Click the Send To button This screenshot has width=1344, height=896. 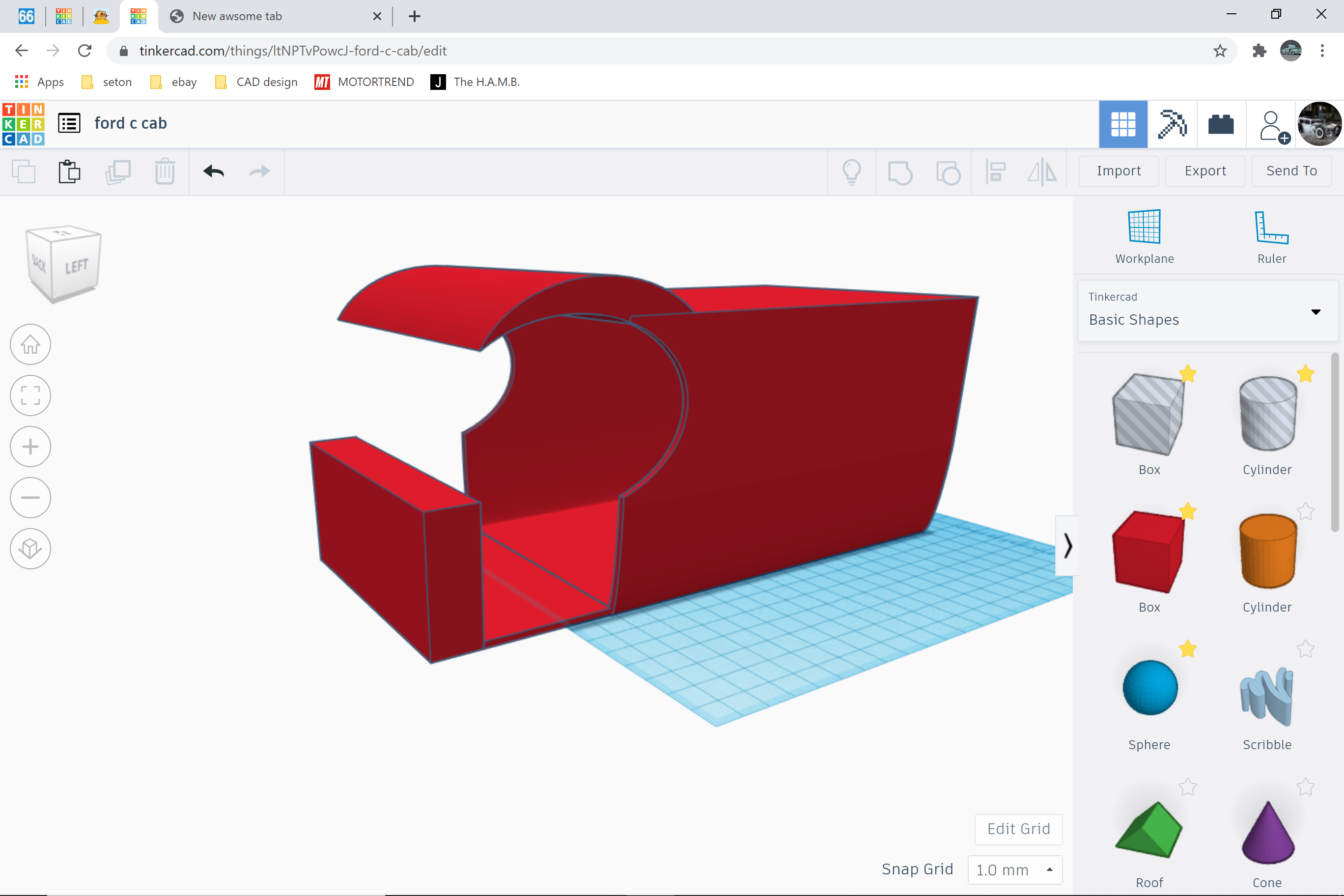point(1291,171)
